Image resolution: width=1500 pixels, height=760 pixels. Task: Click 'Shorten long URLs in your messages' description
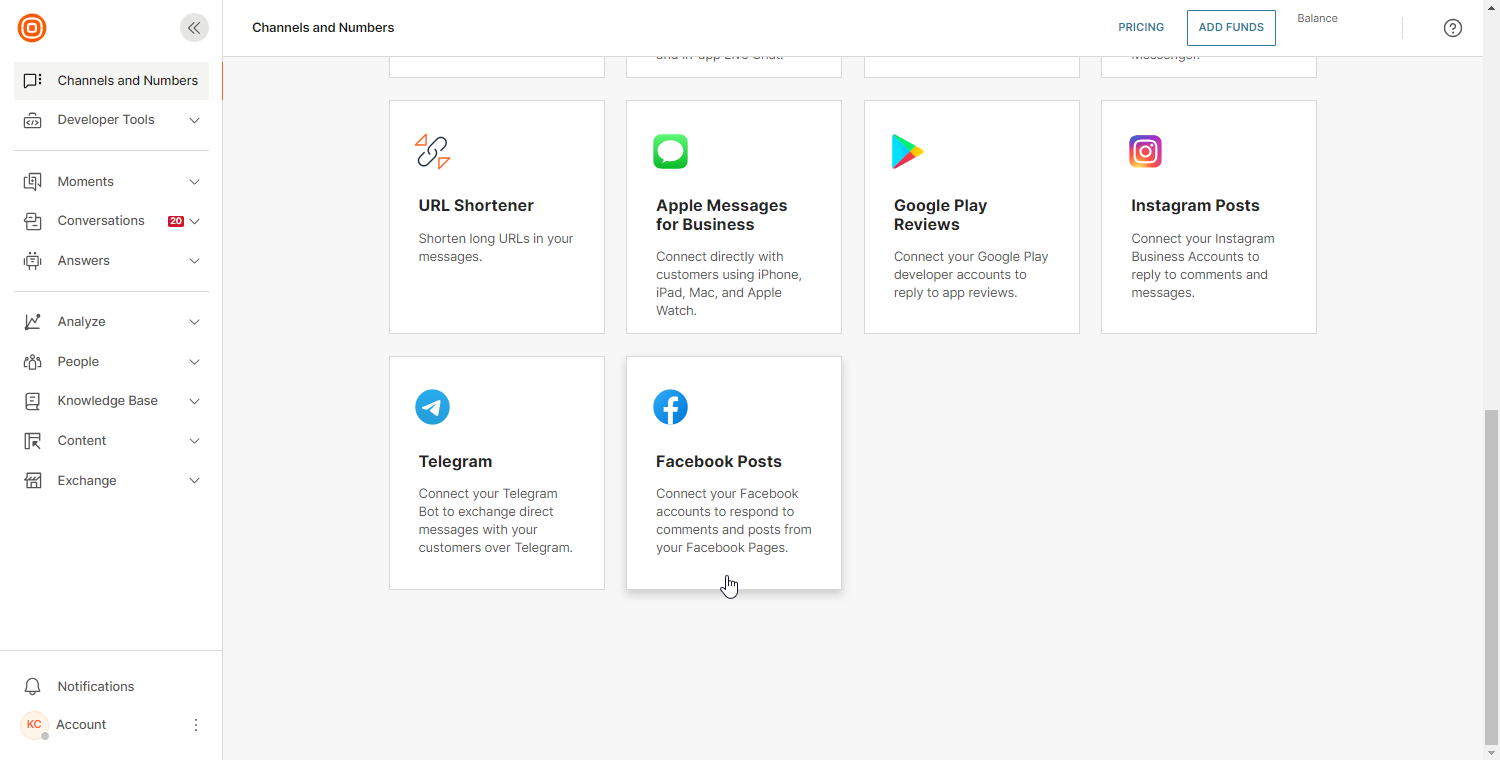[x=496, y=248]
